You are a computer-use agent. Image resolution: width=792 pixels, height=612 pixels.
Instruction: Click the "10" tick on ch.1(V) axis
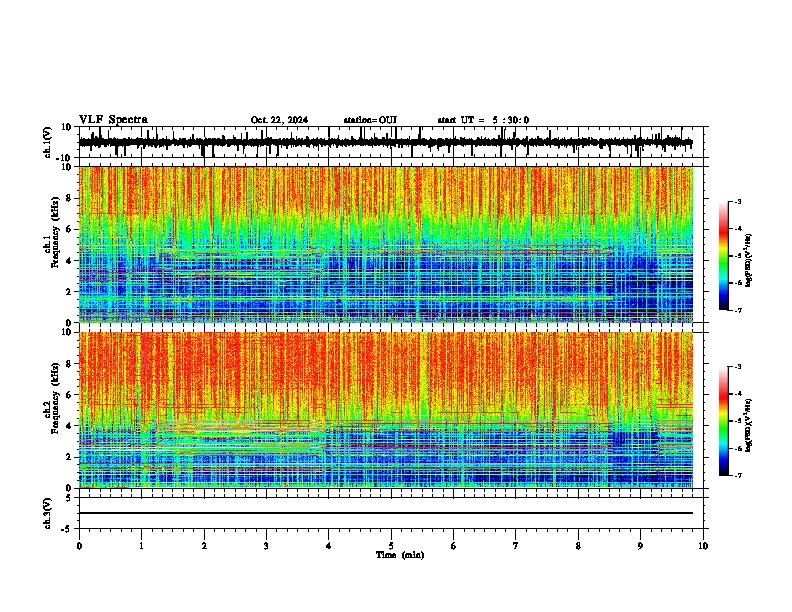(67, 127)
